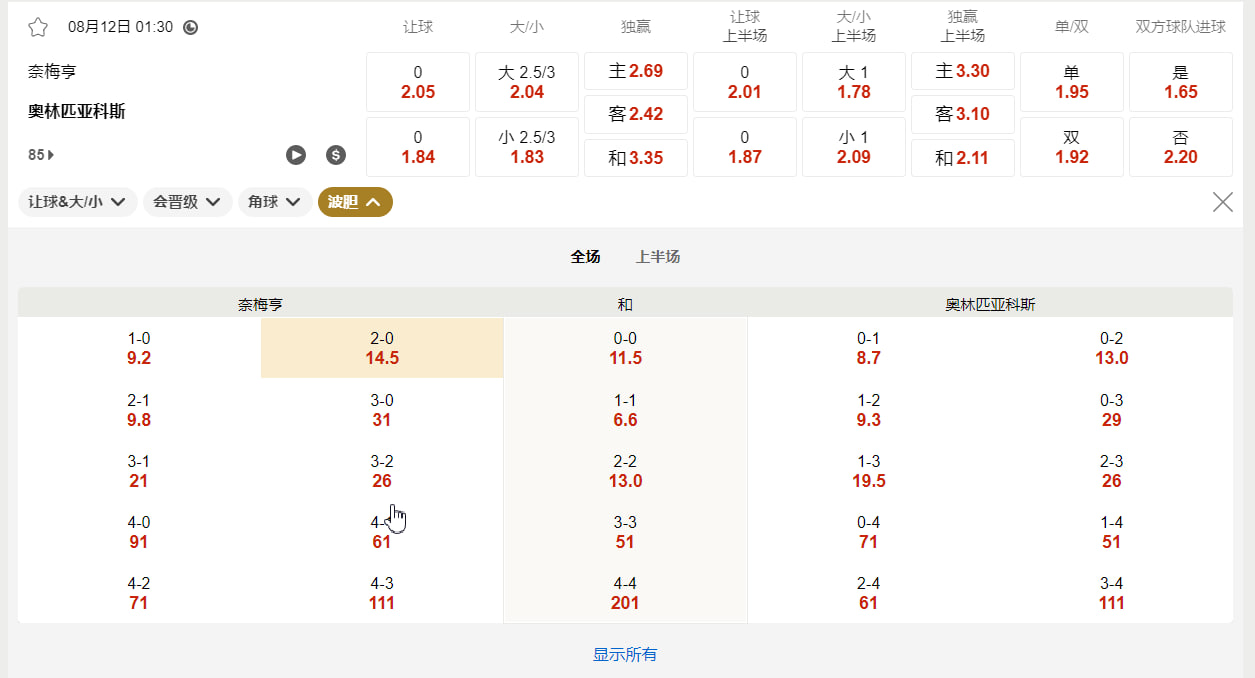Choose correct score 3-0 at 31
The height and width of the screenshot is (678, 1255).
click(x=382, y=410)
